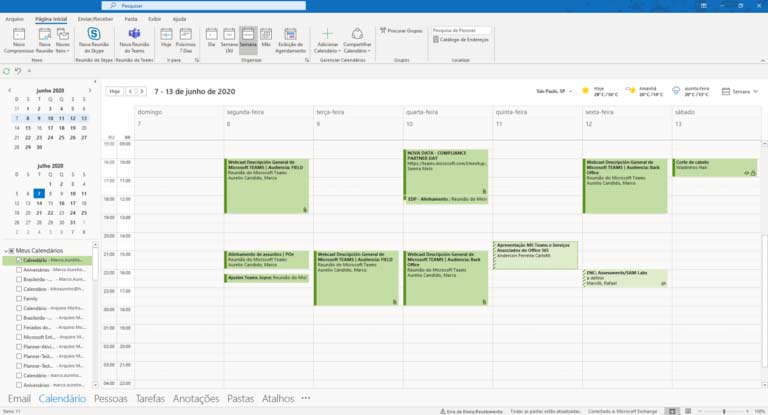Check Planner-Ativi... calendar checkbox
The height and width of the screenshot is (415, 768).
(x=19, y=346)
